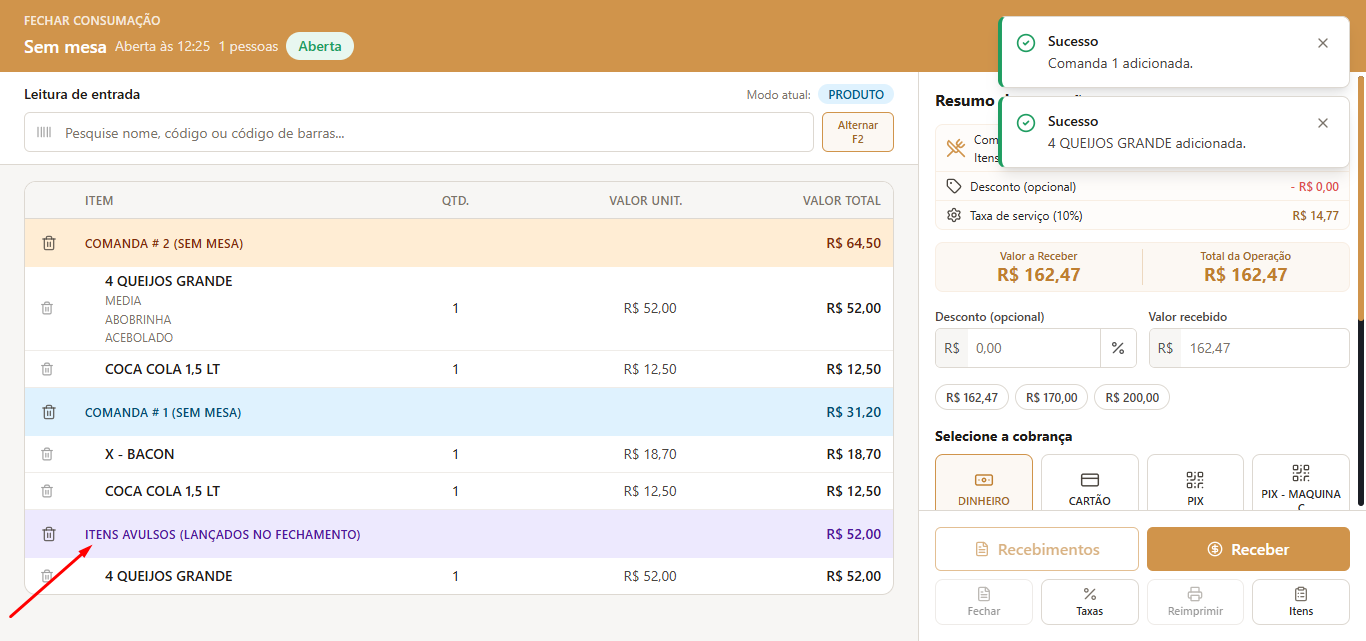The height and width of the screenshot is (641, 1366).
Task: Click the 'COMANDA # 1 (SEM MESA)' header text
Action: tap(163, 412)
